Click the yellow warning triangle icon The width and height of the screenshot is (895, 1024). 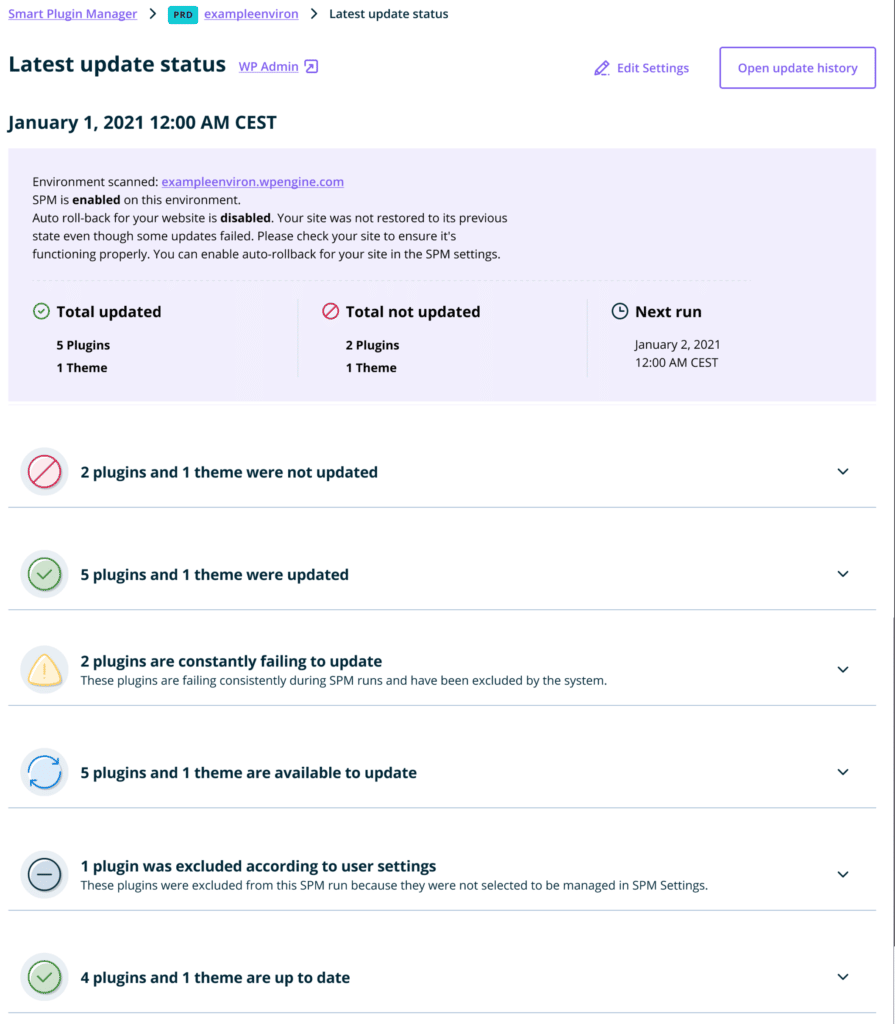[44, 669]
